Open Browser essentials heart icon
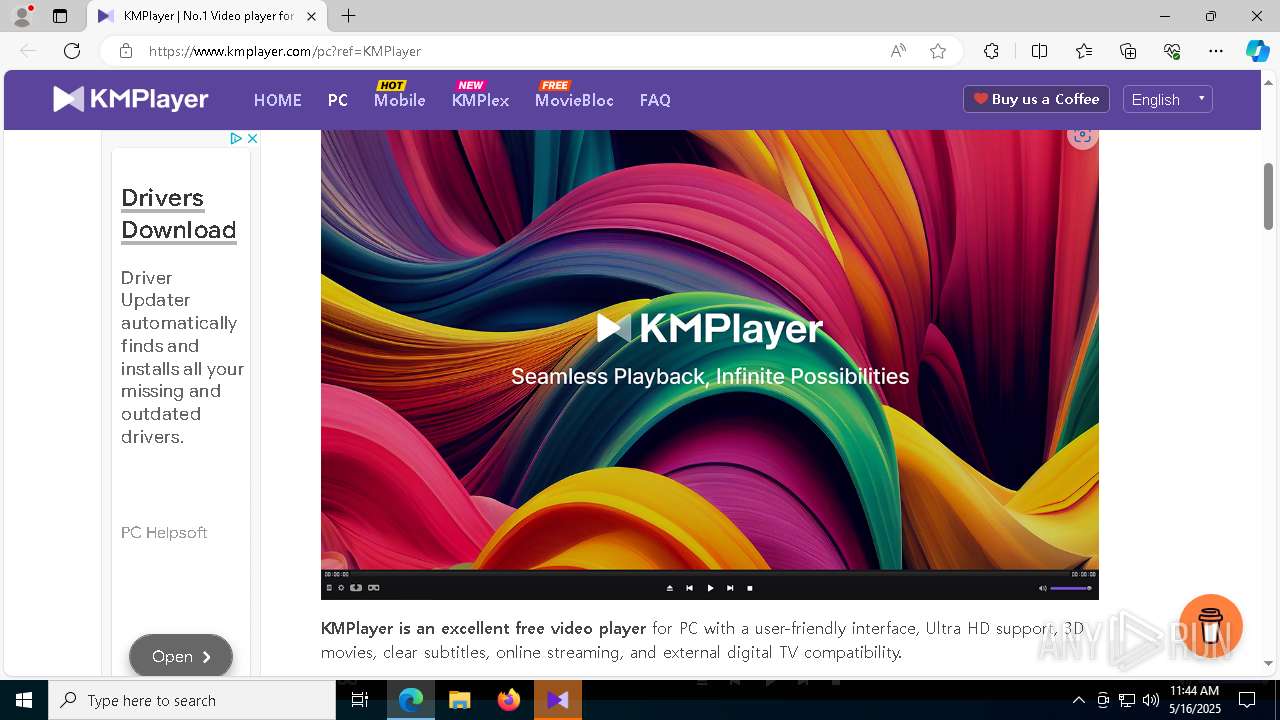 1172,51
